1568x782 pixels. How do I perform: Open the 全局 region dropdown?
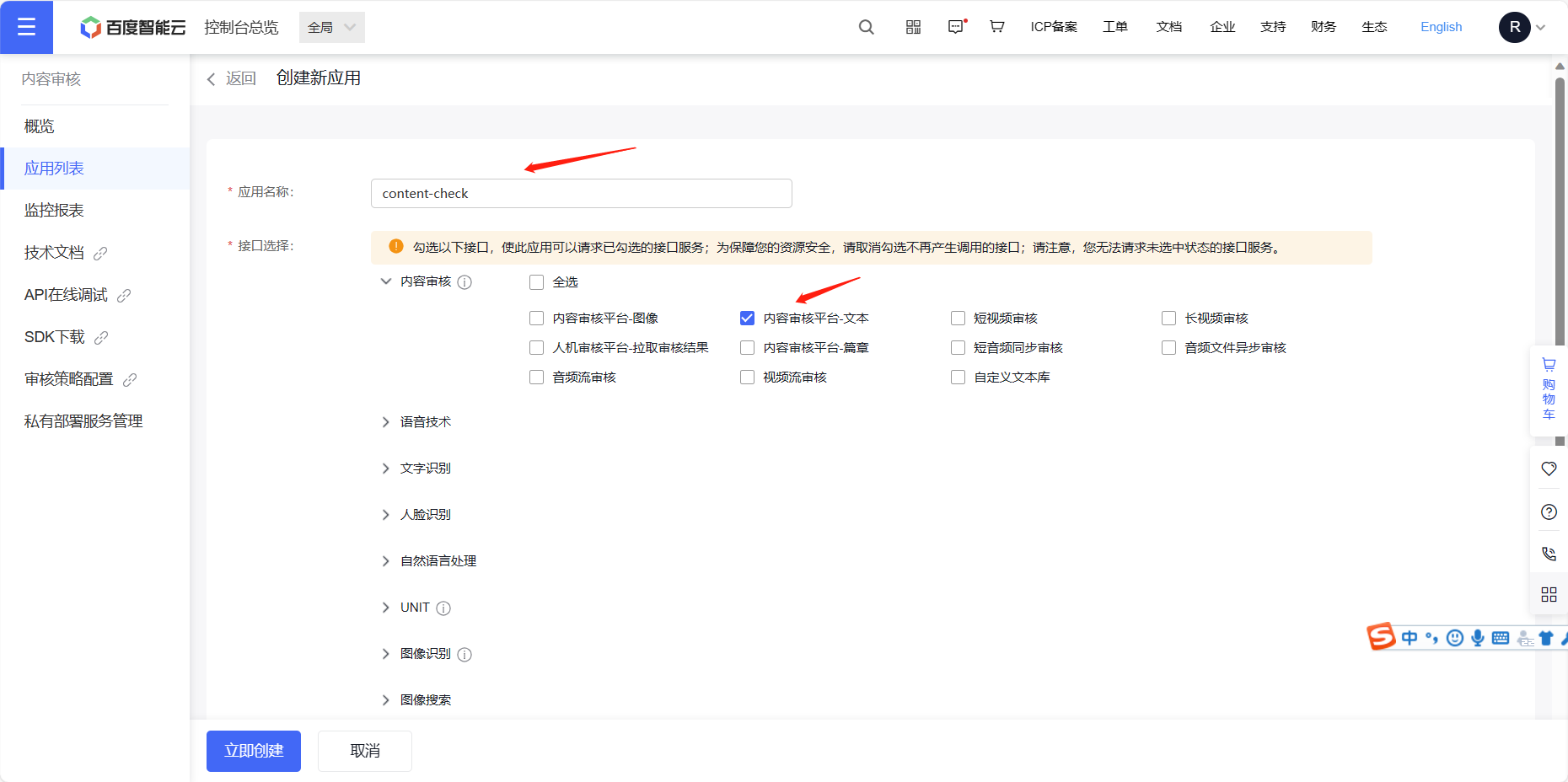(x=332, y=27)
